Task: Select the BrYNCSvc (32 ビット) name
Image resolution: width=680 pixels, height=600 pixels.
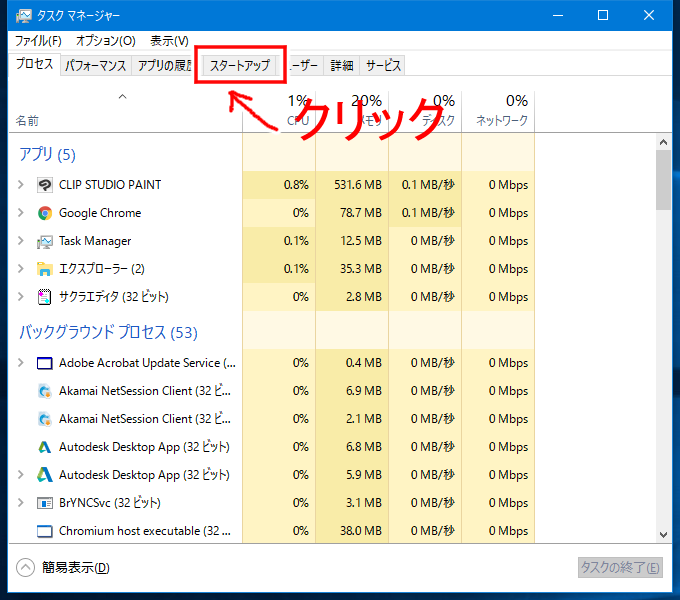Action: [110, 503]
